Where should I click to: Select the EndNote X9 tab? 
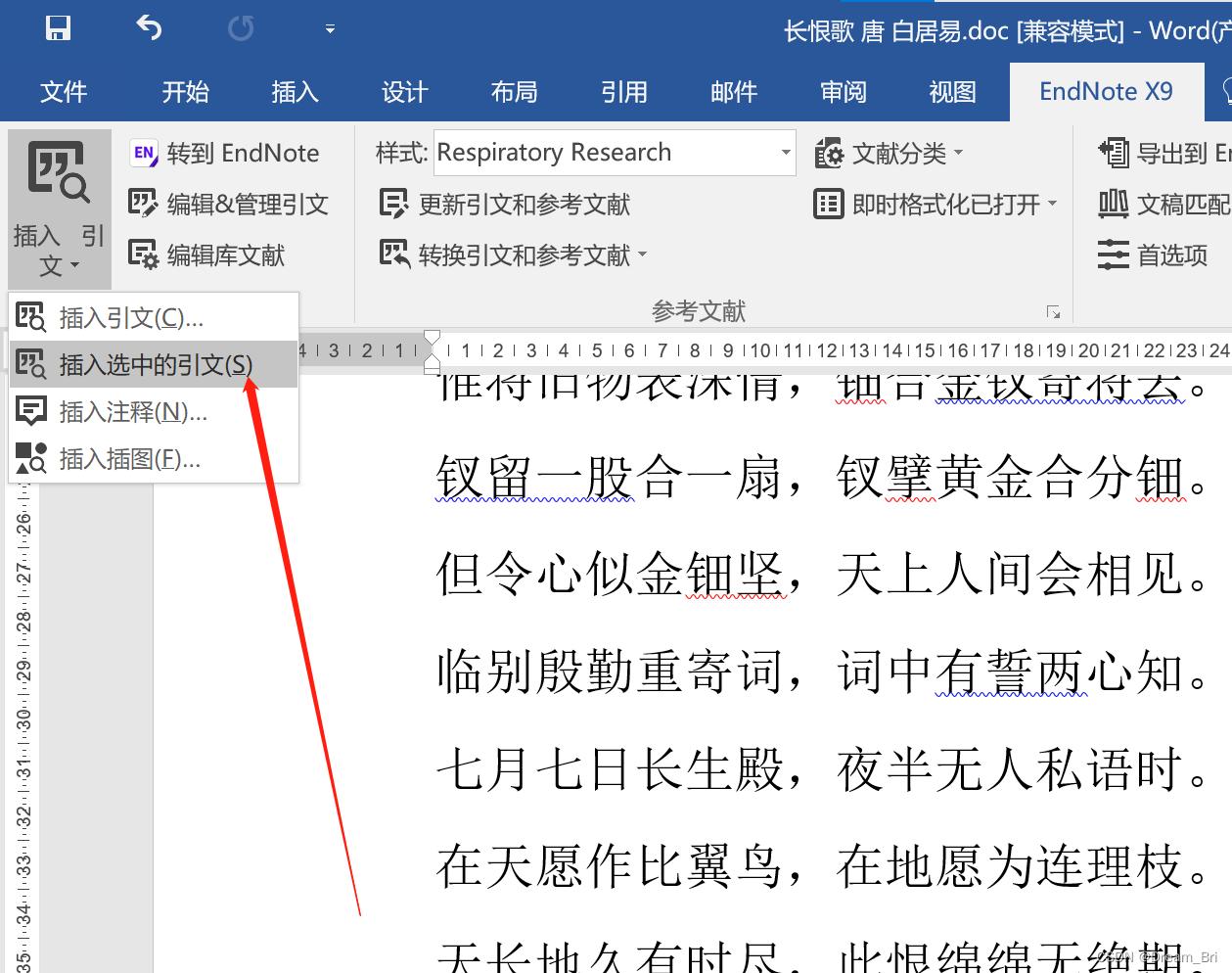(x=1106, y=92)
